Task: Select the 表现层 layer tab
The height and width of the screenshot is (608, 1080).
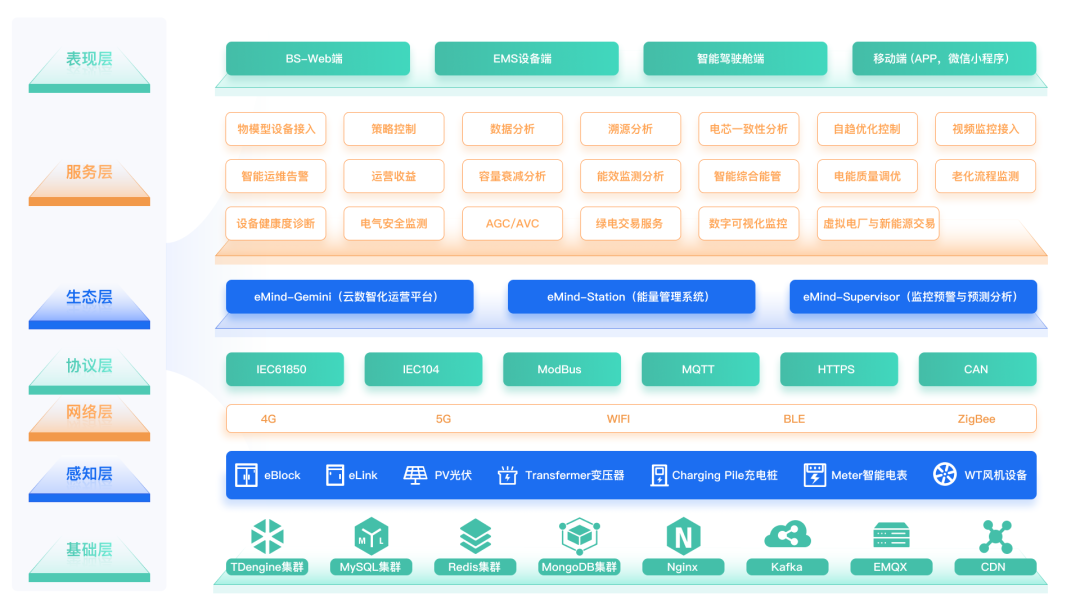Action: 89,62
